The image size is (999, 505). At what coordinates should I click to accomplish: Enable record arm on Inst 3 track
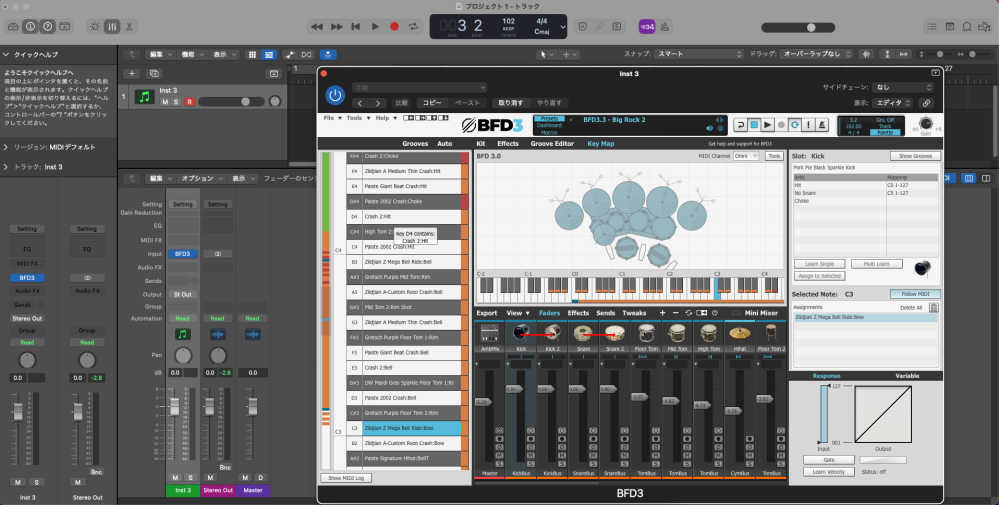[x=189, y=102]
